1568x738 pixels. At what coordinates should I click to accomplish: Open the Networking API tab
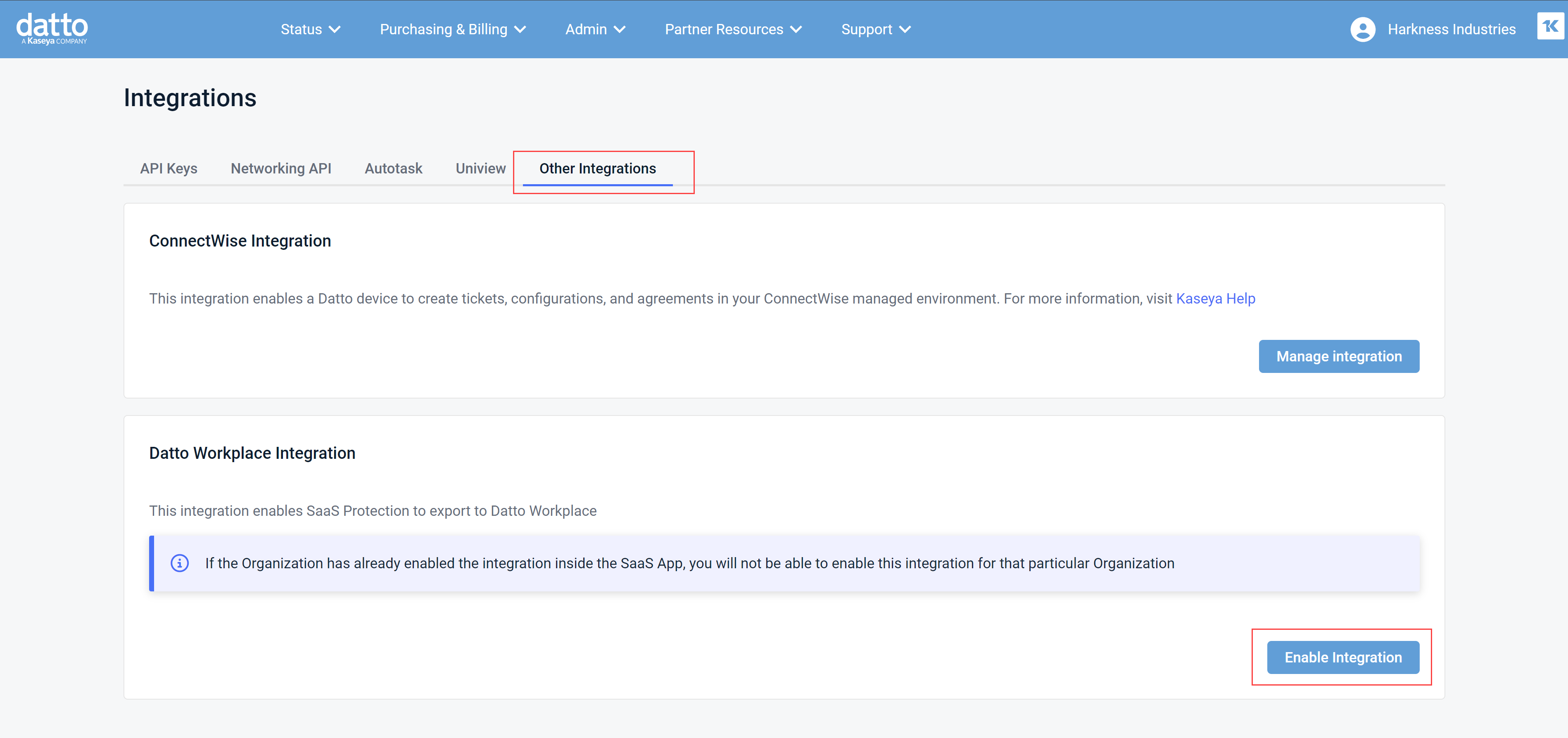[280, 168]
